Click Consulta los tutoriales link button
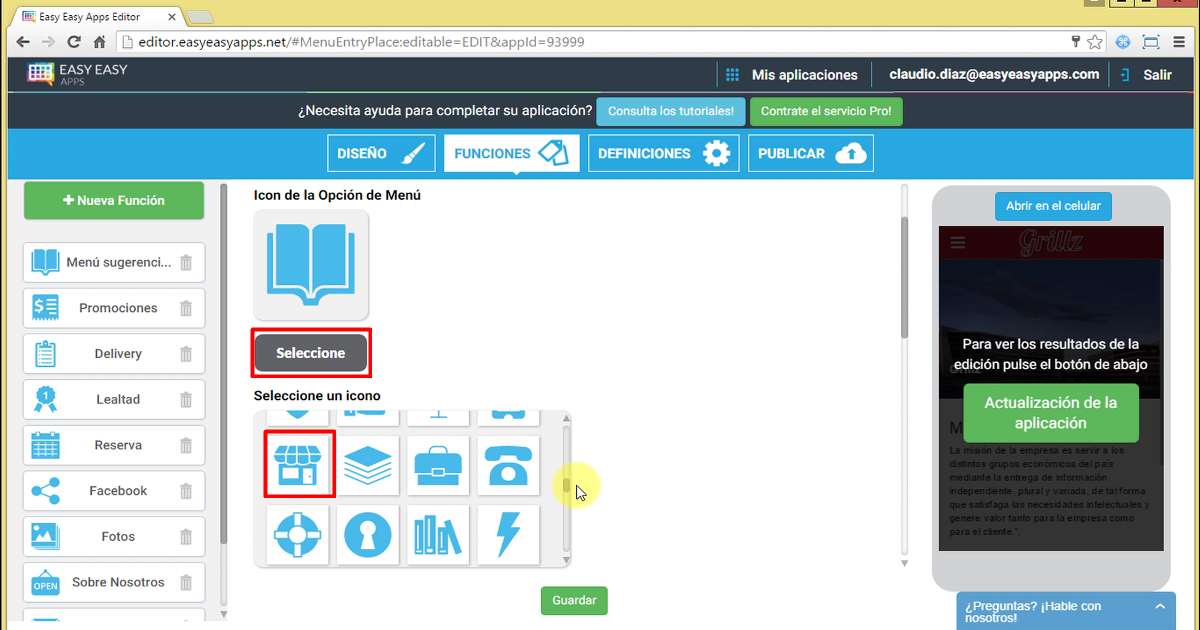The height and width of the screenshot is (630, 1200). [x=670, y=112]
